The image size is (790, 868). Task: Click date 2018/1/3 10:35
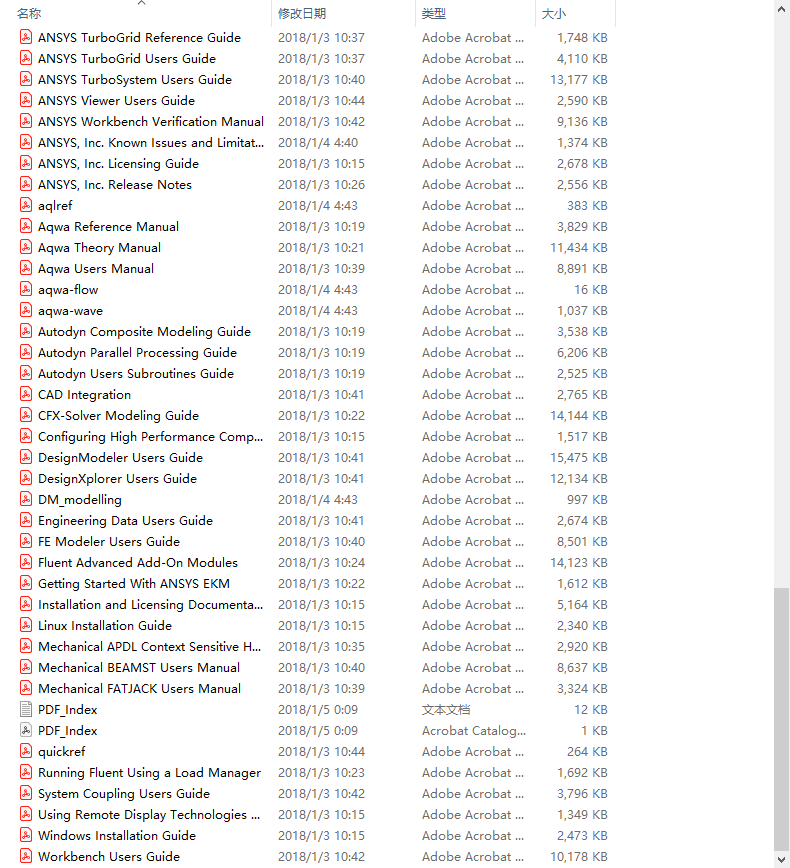click(321, 647)
